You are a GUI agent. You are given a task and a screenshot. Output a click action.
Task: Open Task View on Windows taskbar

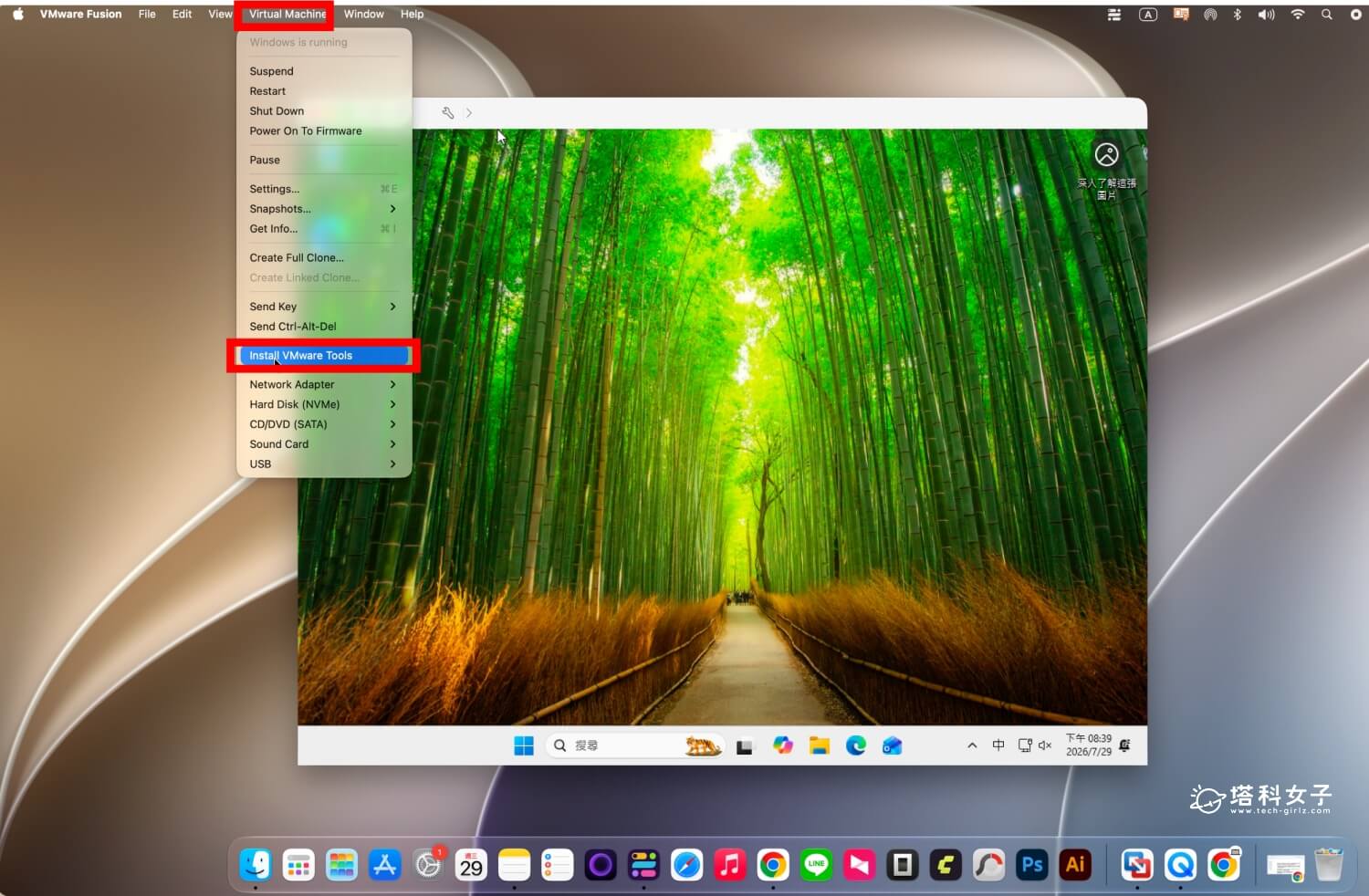click(745, 746)
